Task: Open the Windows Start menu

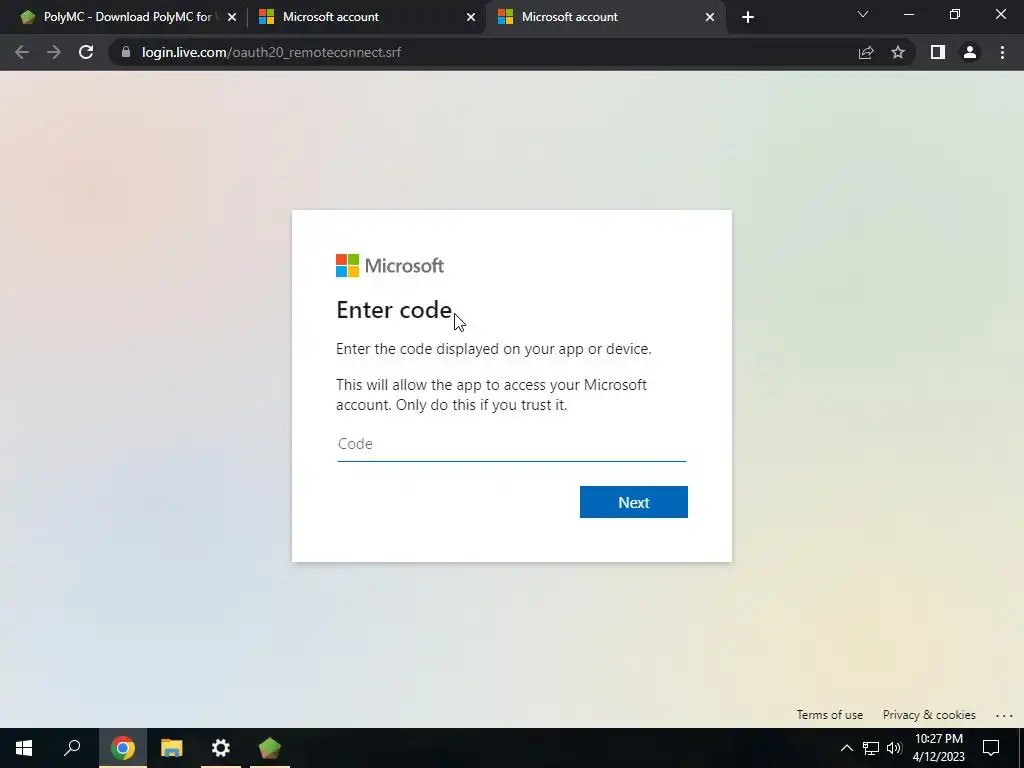Action: [x=24, y=748]
